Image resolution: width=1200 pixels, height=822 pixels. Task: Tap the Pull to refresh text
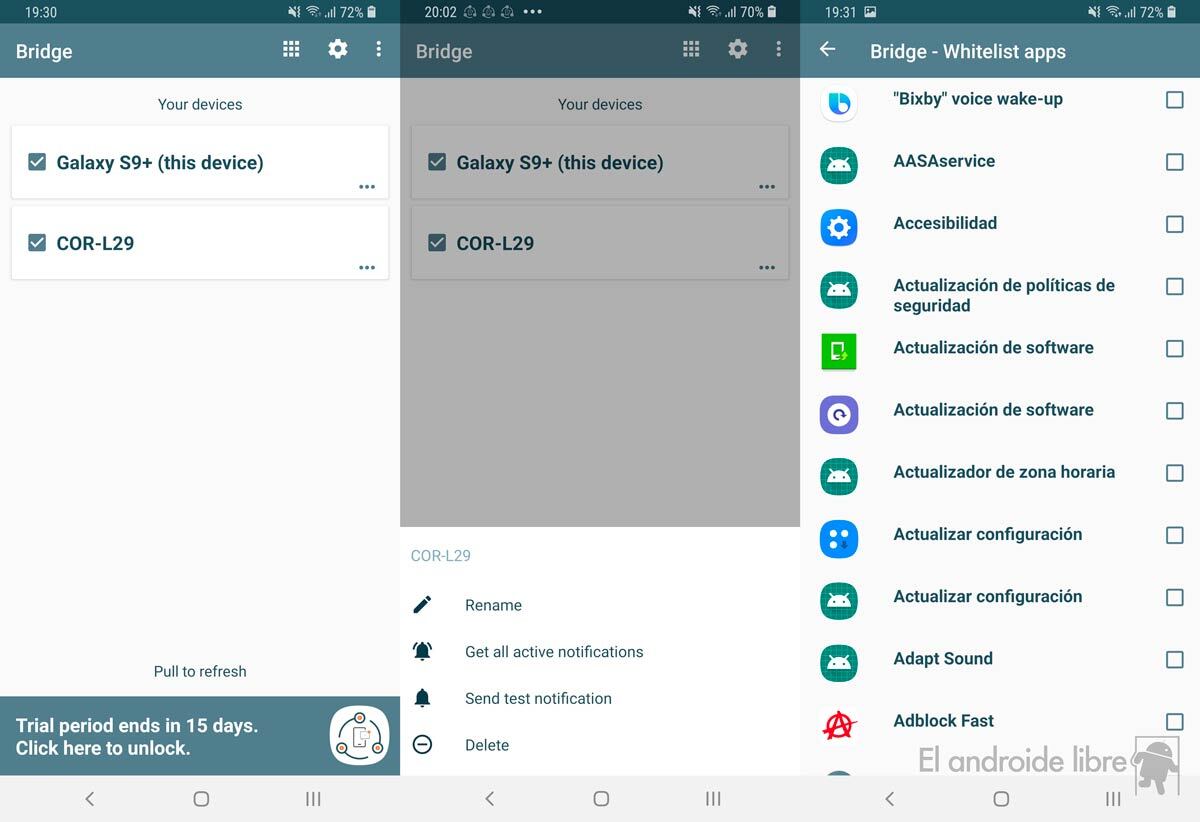point(200,672)
